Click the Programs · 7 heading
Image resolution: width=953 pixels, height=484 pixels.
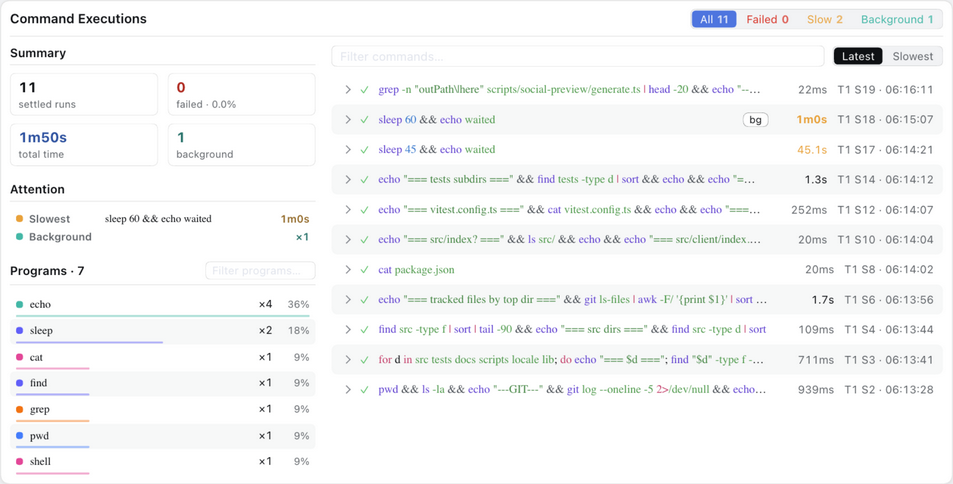click(47, 271)
